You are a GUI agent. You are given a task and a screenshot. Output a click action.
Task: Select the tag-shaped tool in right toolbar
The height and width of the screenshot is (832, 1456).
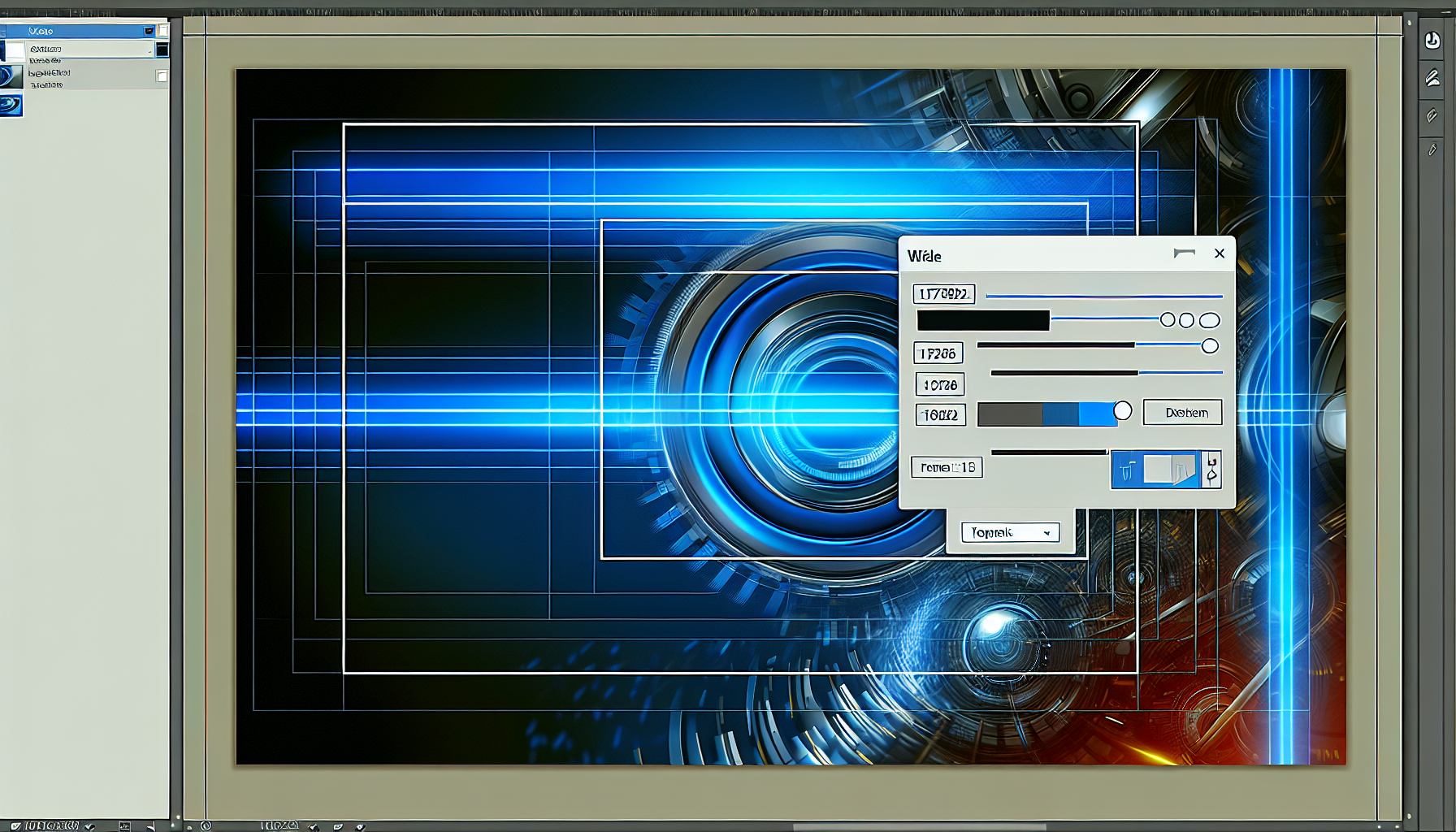pos(1432,115)
